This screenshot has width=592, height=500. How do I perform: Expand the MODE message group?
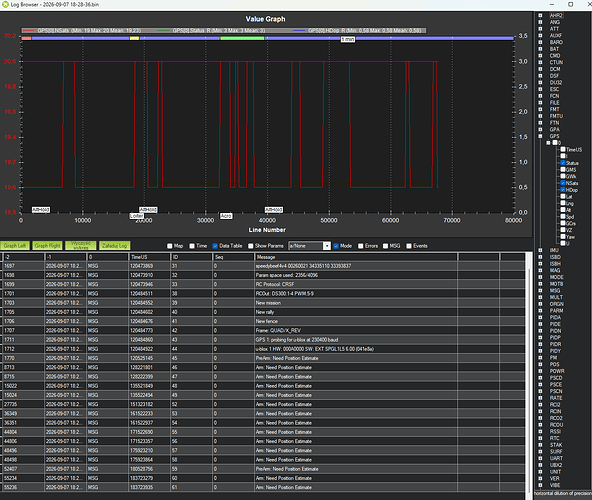tap(540, 277)
